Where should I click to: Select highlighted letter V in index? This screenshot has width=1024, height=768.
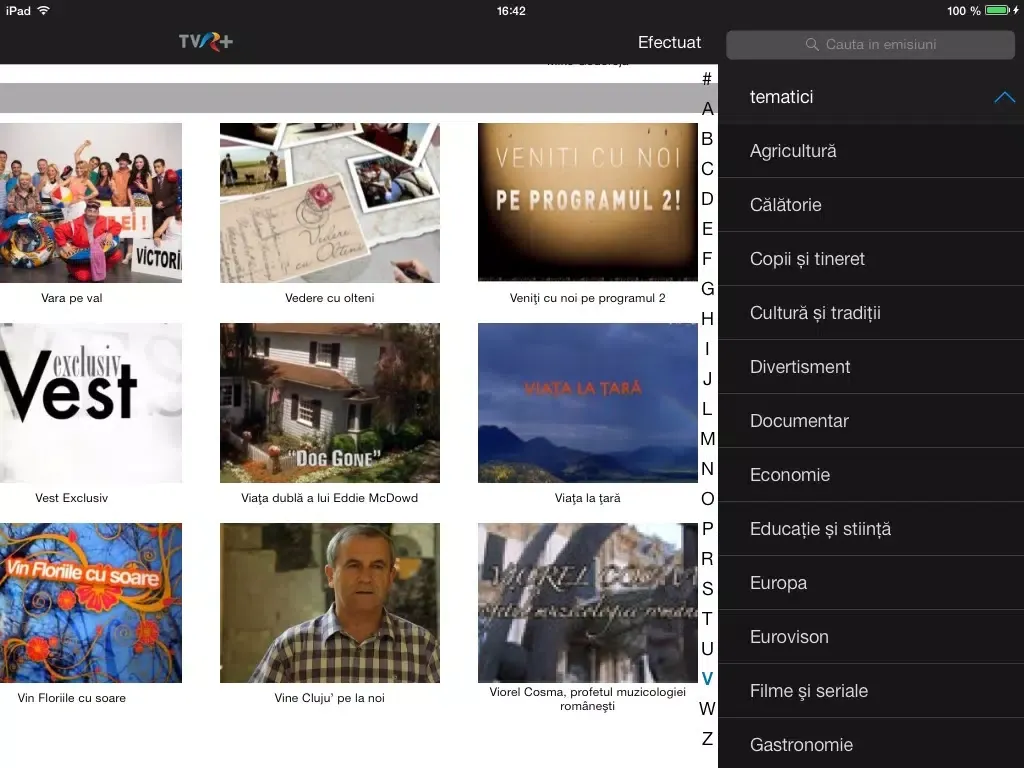click(707, 679)
